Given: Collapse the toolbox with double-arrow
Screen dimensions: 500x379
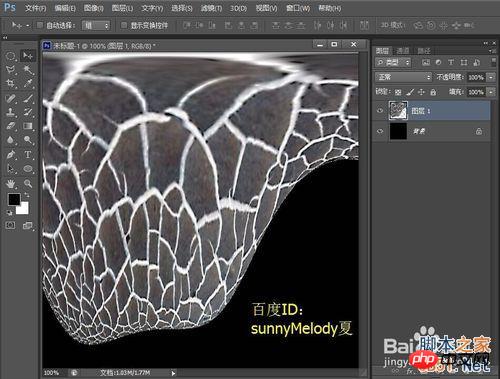Looking at the screenshot, I should 5,38.
